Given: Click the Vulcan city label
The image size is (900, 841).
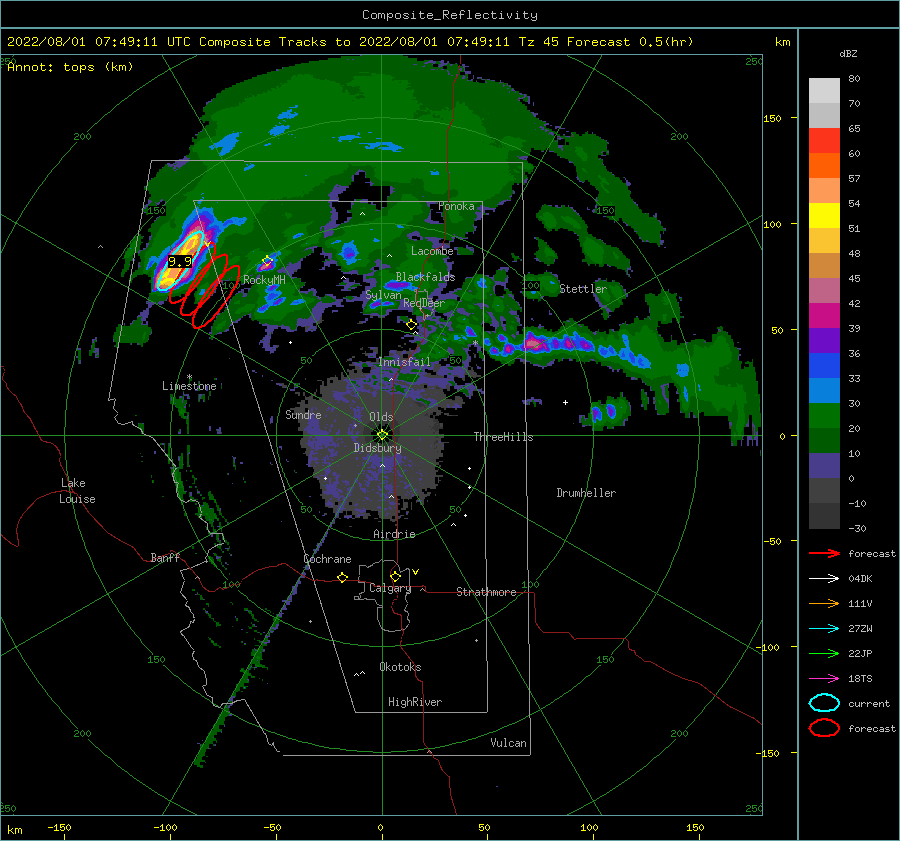Looking at the screenshot, I should pyautogui.click(x=508, y=743).
